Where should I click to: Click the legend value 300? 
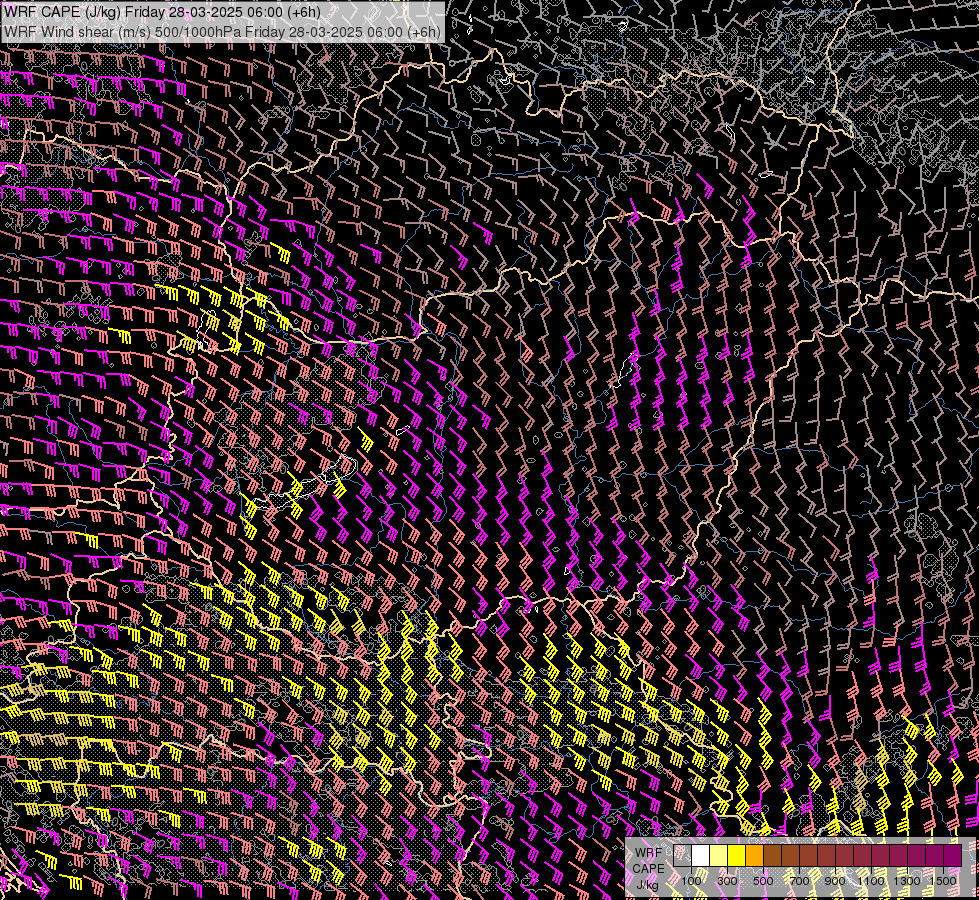[x=727, y=881]
